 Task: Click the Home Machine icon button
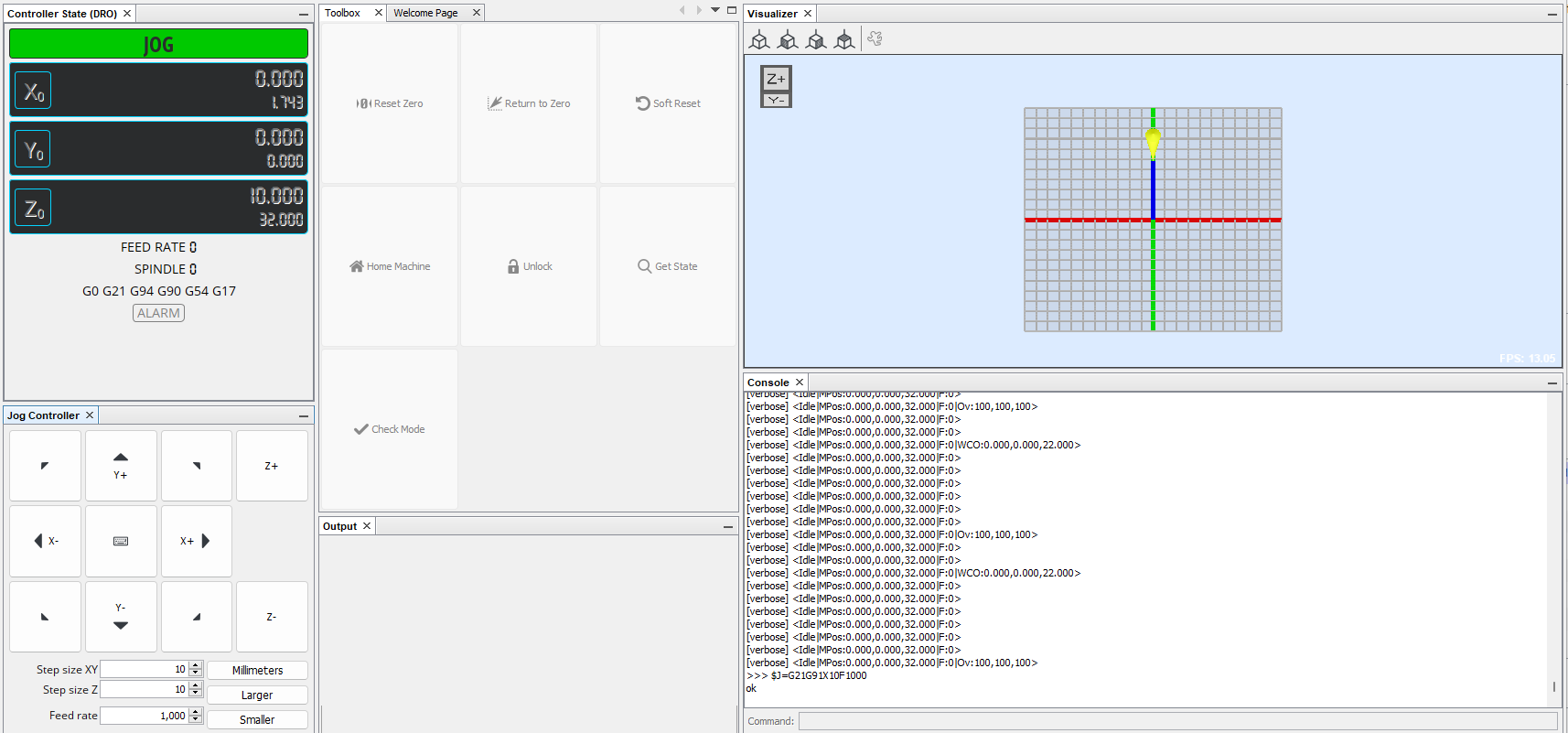(390, 266)
